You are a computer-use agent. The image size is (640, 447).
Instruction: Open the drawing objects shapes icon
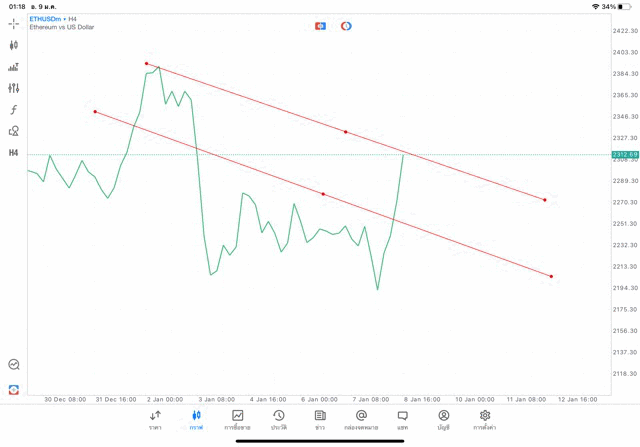pyautogui.click(x=14, y=131)
